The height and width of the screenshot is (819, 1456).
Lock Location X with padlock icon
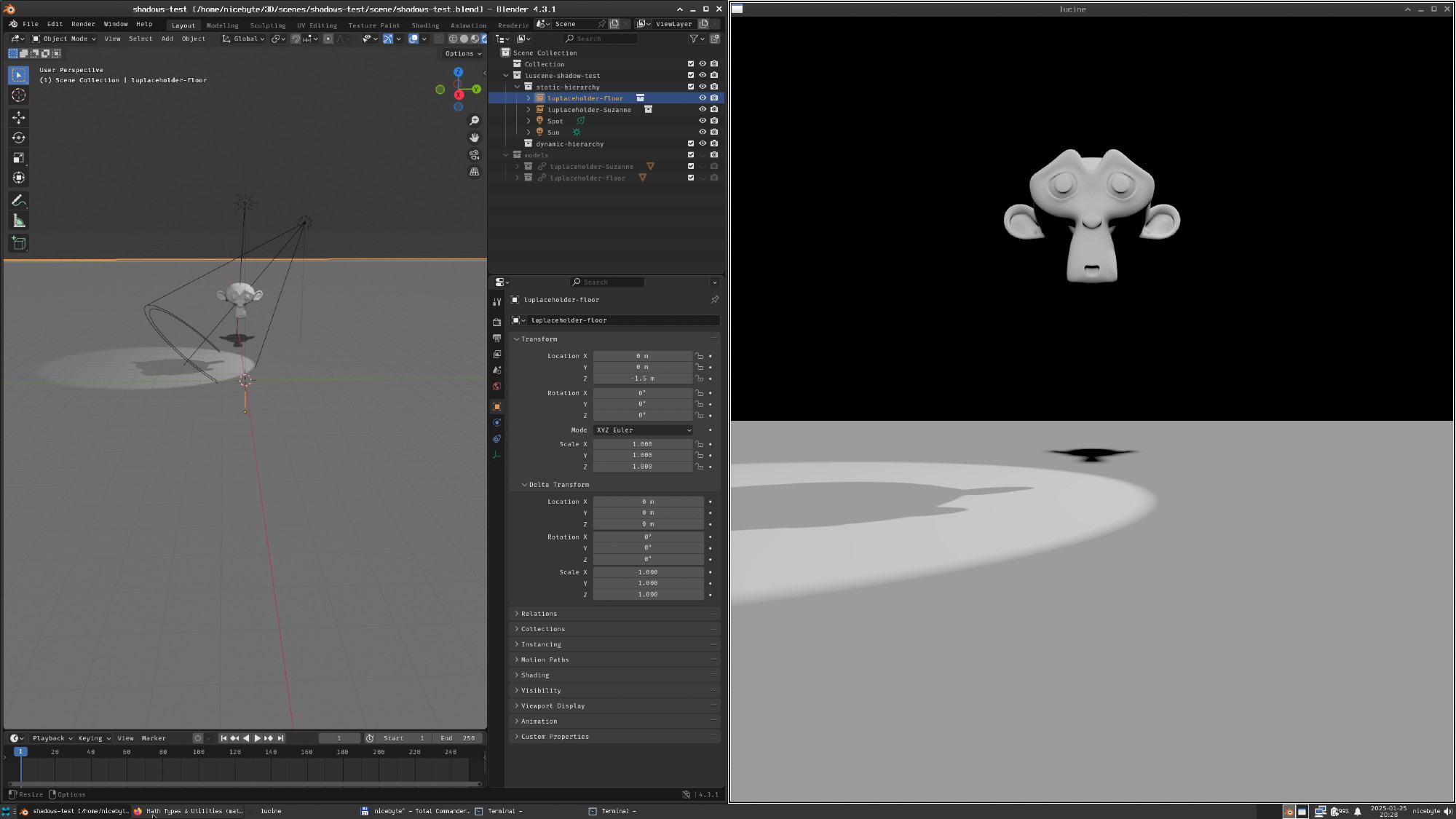[x=699, y=356]
